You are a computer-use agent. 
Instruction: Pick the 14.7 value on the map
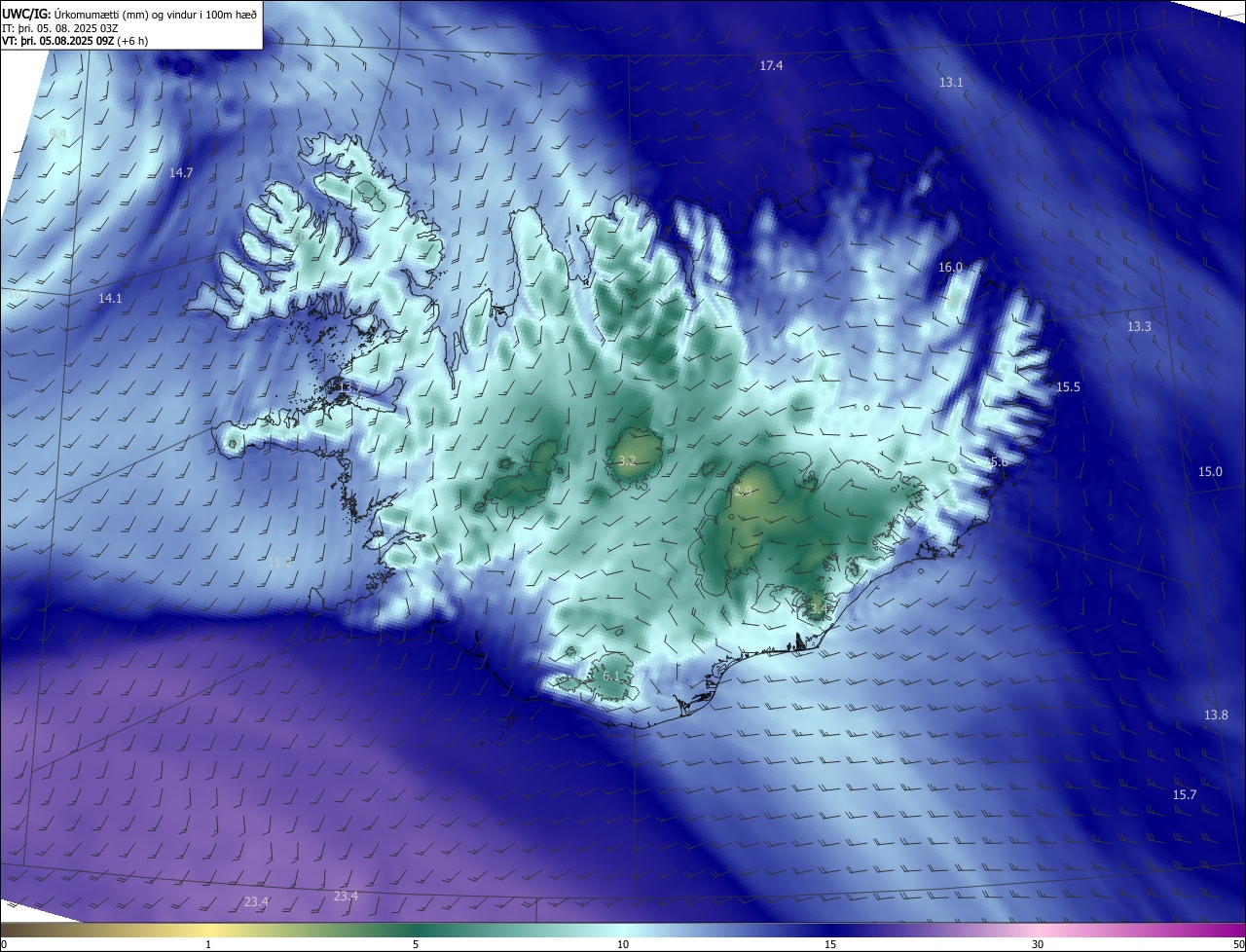click(181, 172)
